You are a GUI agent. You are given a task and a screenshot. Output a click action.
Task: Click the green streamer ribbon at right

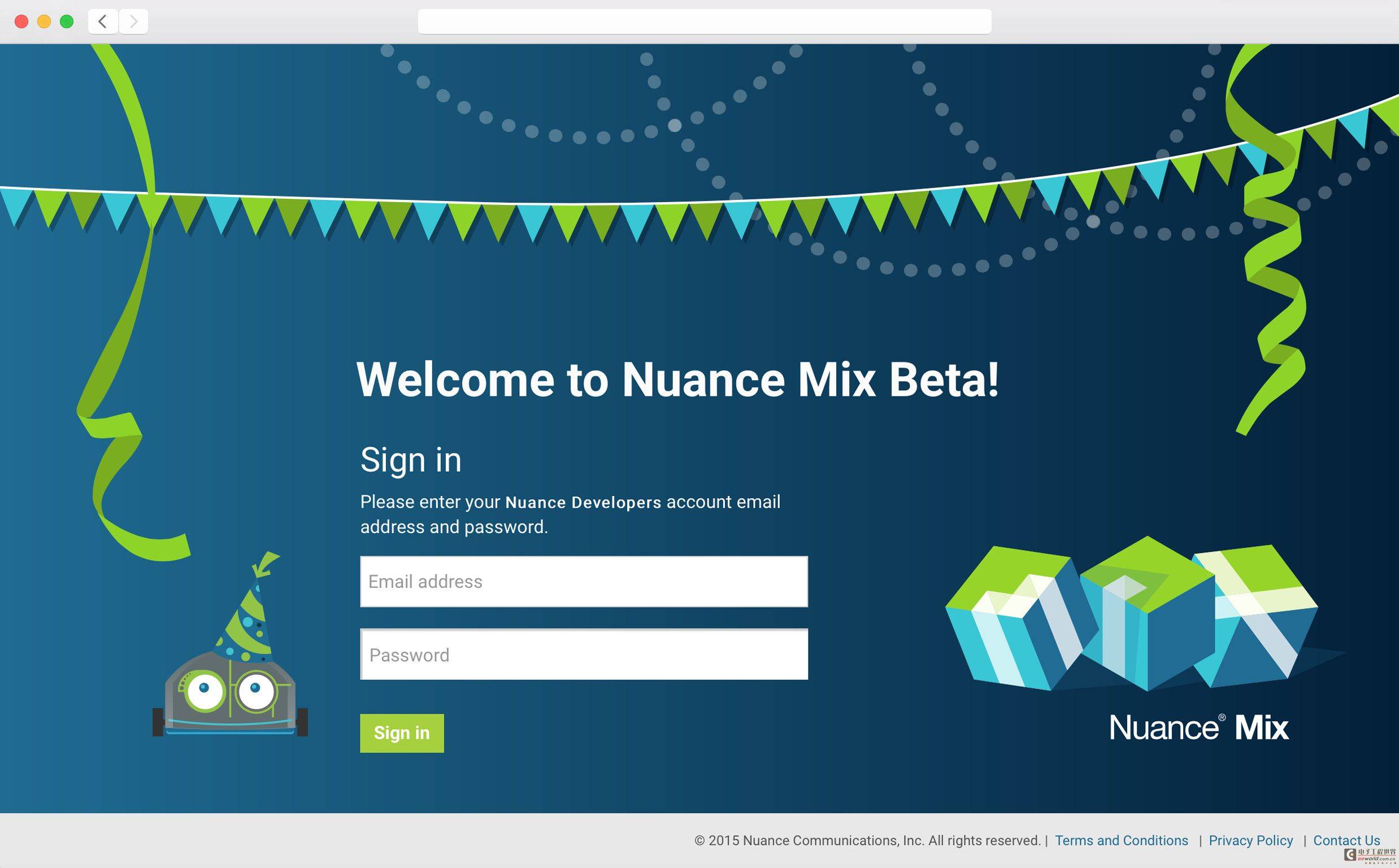coord(1266,240)
